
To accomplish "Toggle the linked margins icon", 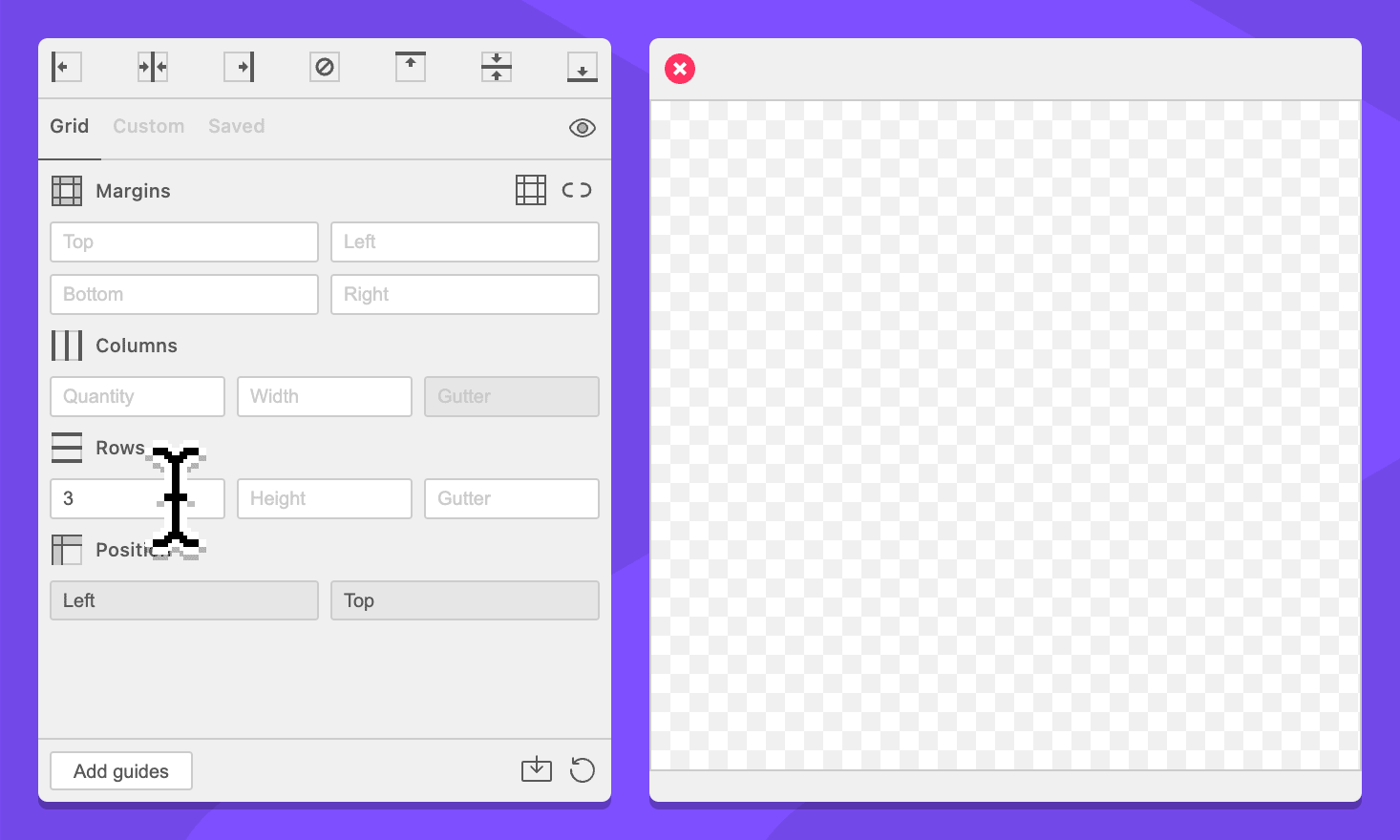I will click(577, 190).
